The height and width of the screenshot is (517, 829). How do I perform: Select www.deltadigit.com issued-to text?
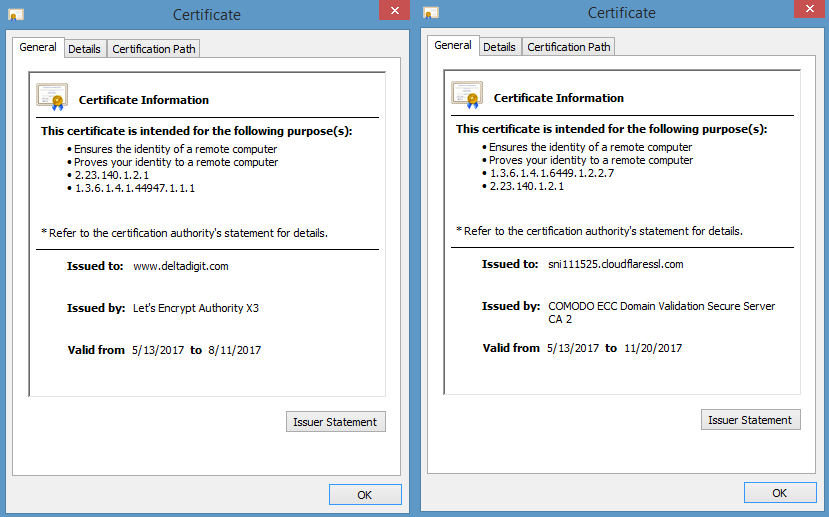point(181,266)
